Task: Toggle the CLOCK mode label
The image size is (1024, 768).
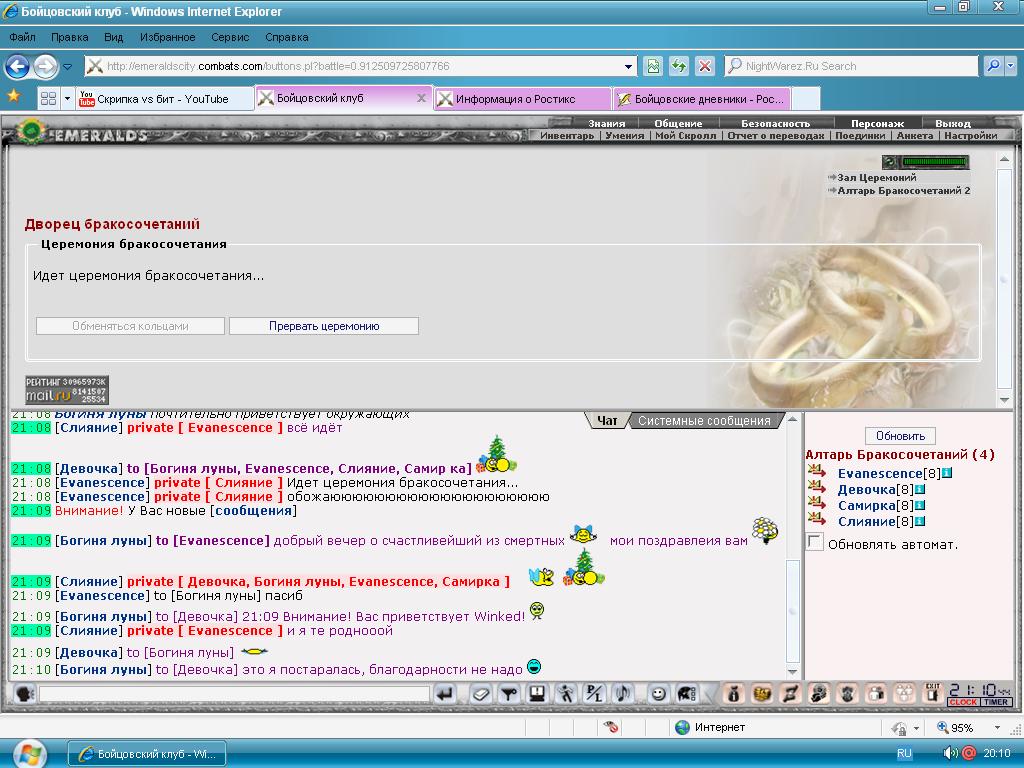Action: 963,702
